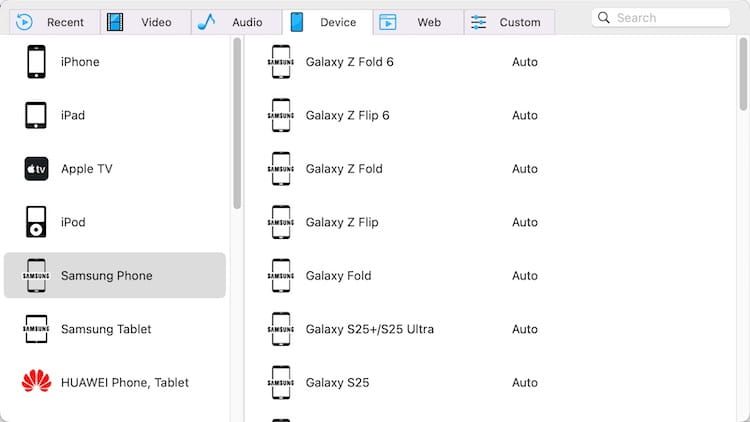This screenshot has height=422, width=750.
Task: Click the Galaxy S25 phone icon
Action: 281,383
